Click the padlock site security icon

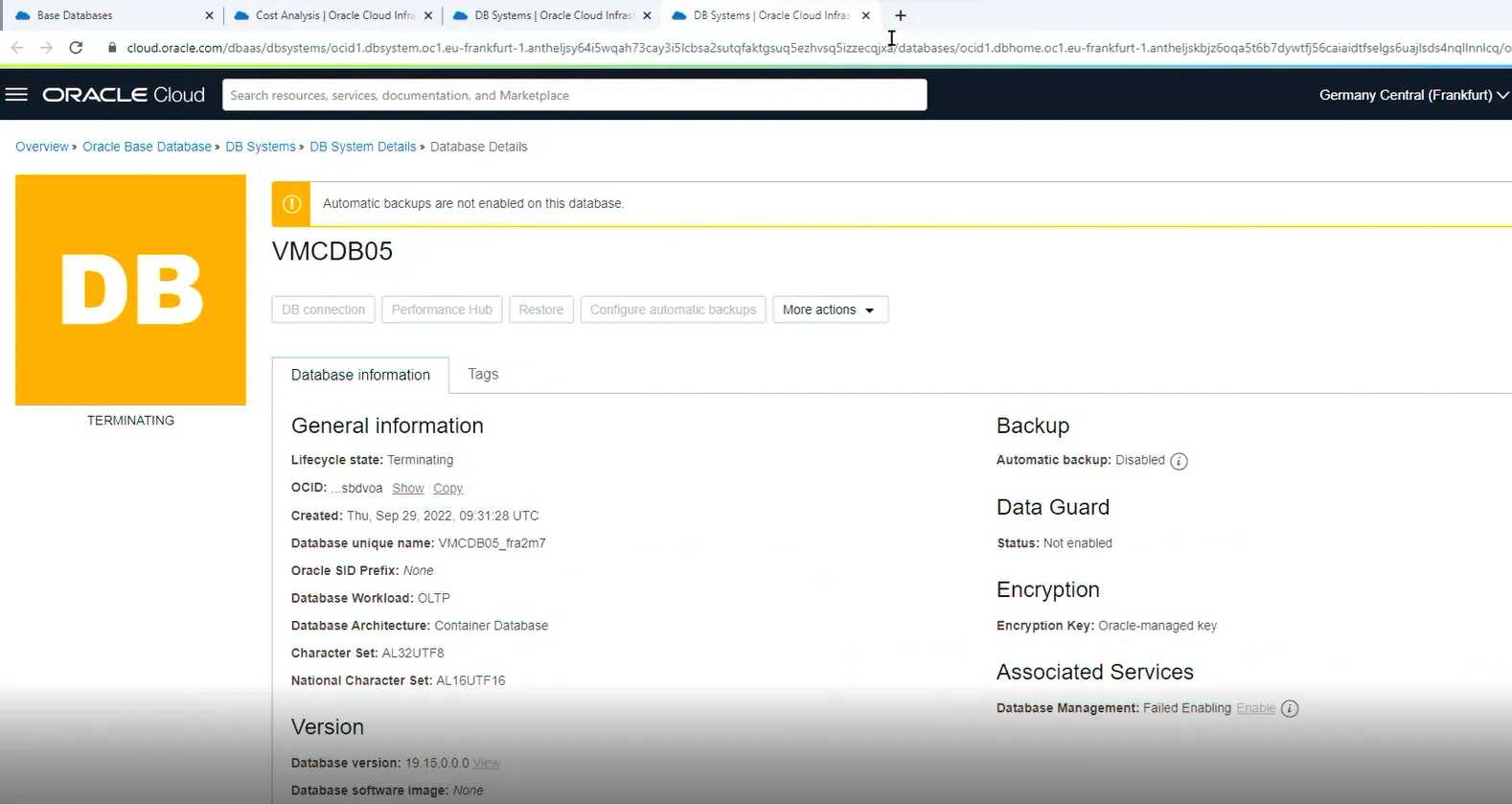112,47
